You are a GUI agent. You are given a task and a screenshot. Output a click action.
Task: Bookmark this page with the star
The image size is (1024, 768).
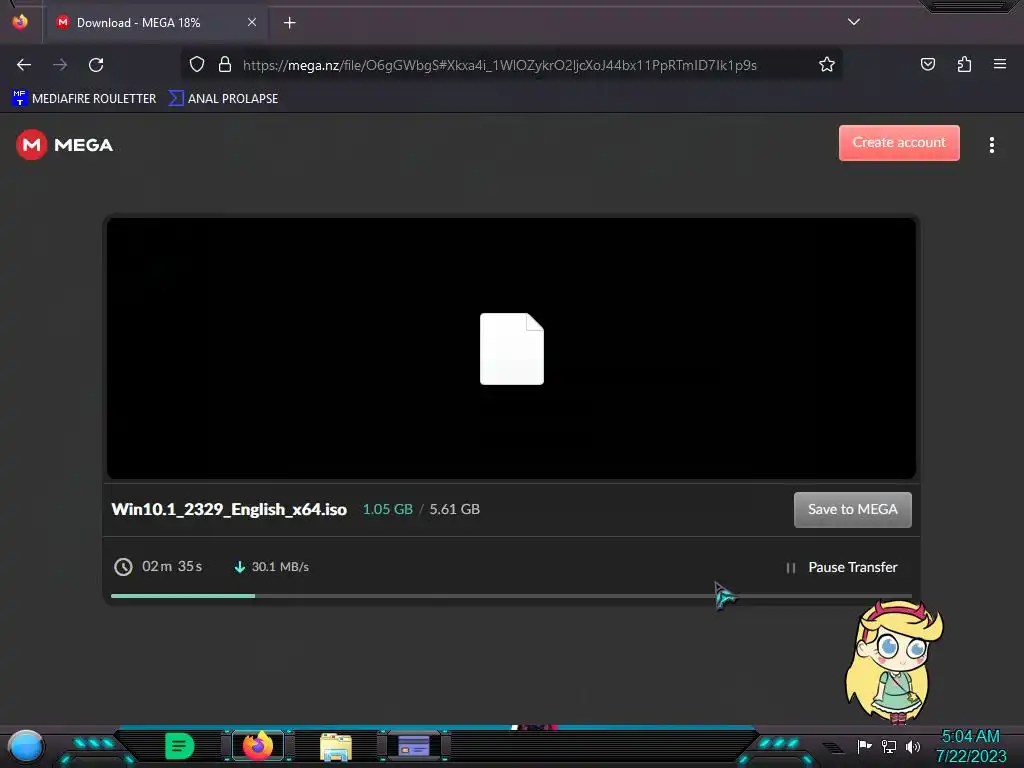[826, 65]
